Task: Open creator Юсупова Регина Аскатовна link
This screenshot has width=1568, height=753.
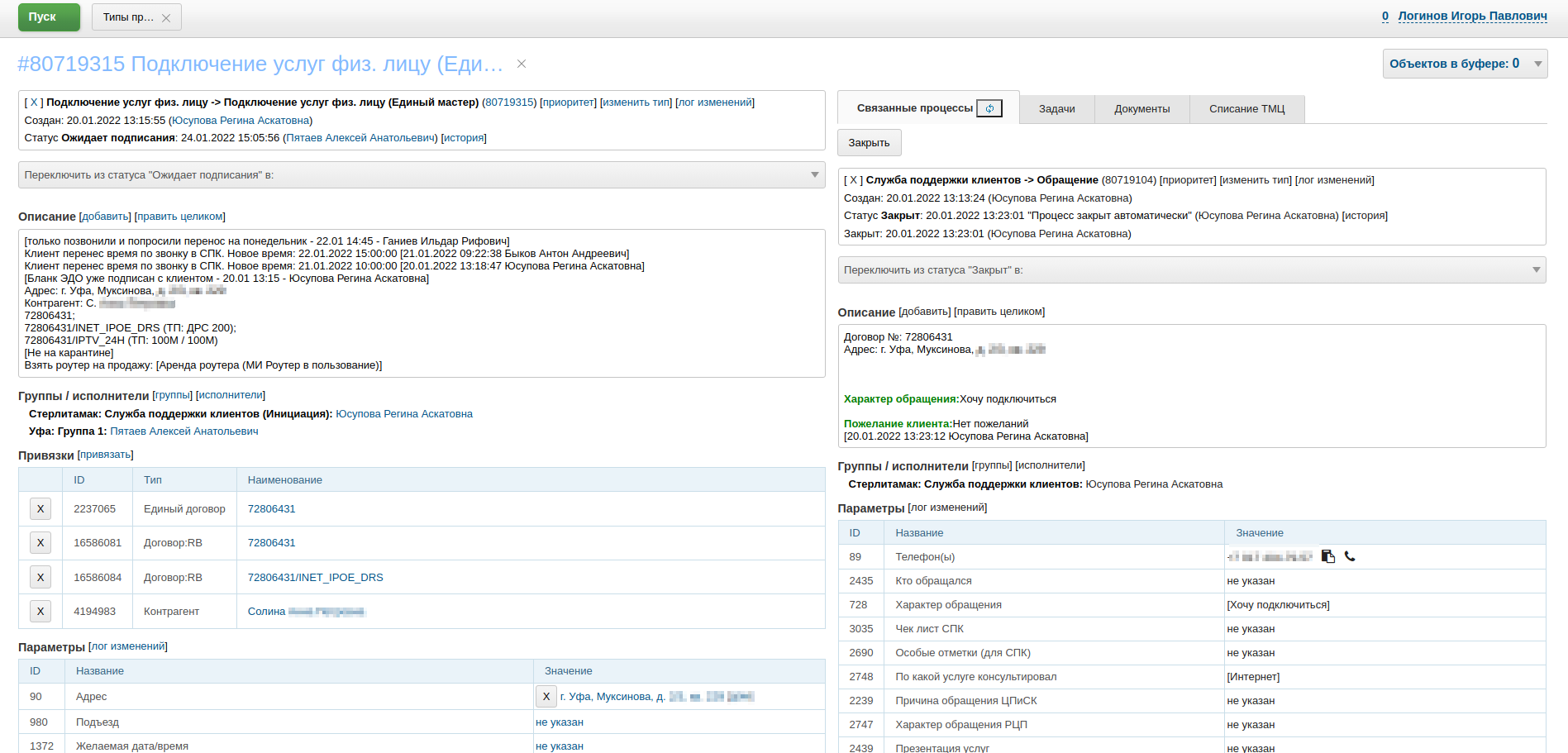Action: [x=241, y=121]
